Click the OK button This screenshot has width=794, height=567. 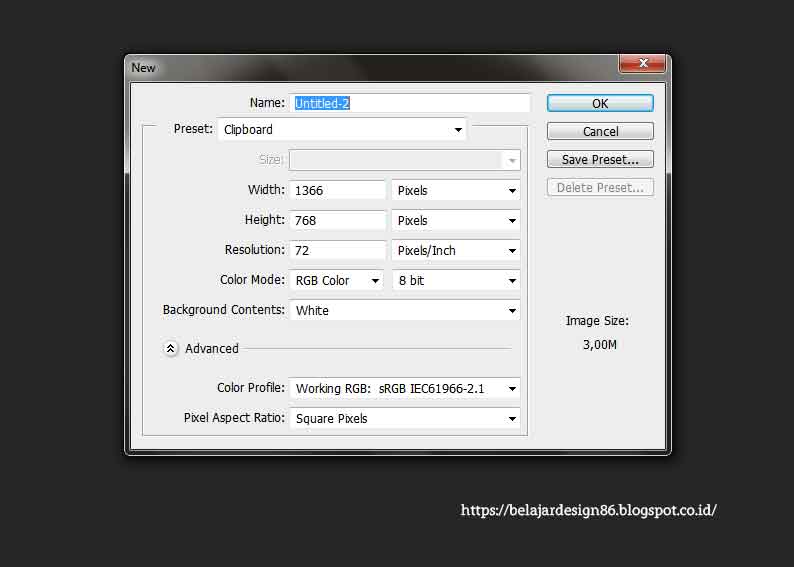[x=600, y=103]
